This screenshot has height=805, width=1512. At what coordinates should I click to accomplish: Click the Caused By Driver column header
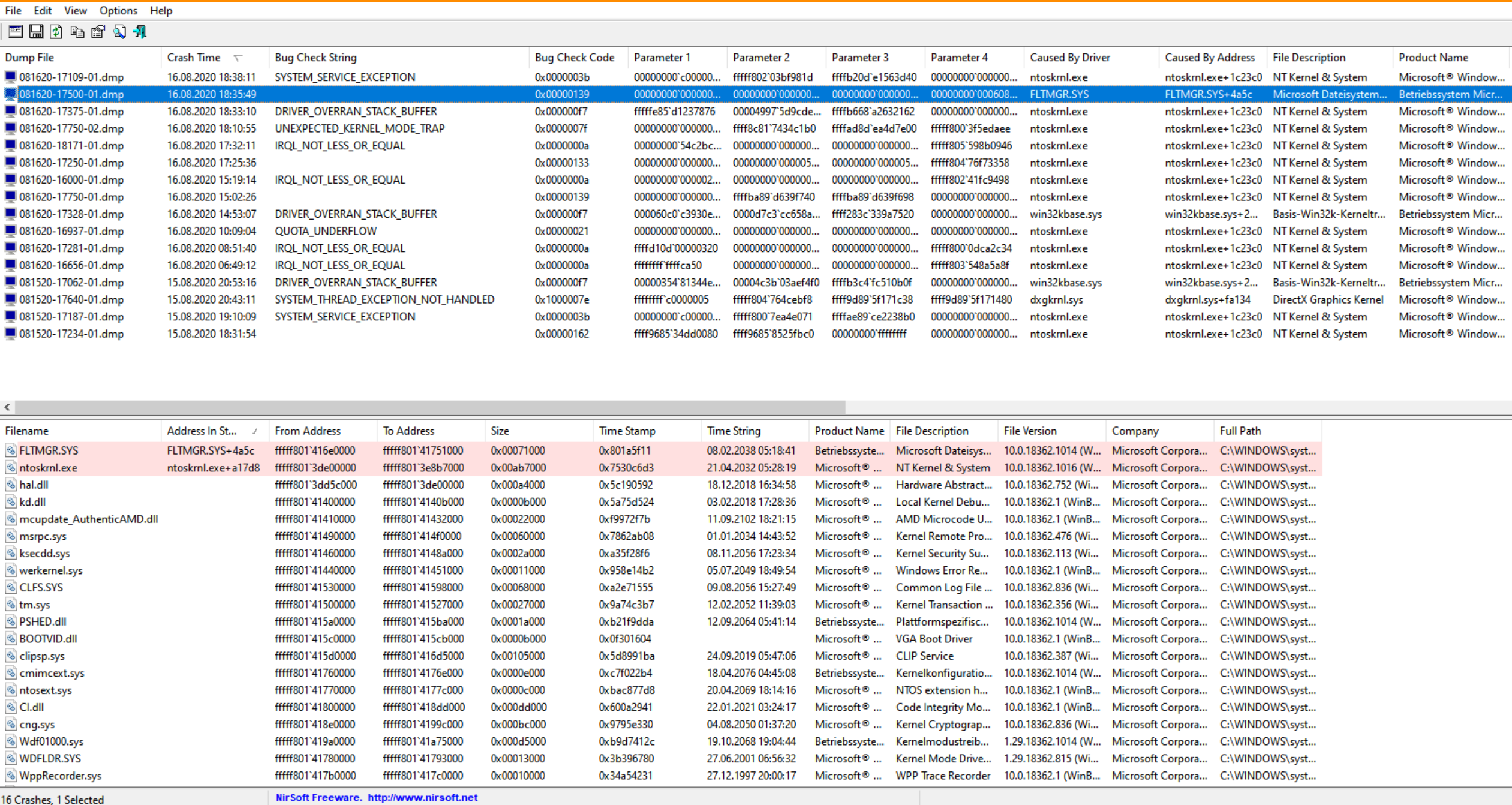click(x=1069, y=58)
